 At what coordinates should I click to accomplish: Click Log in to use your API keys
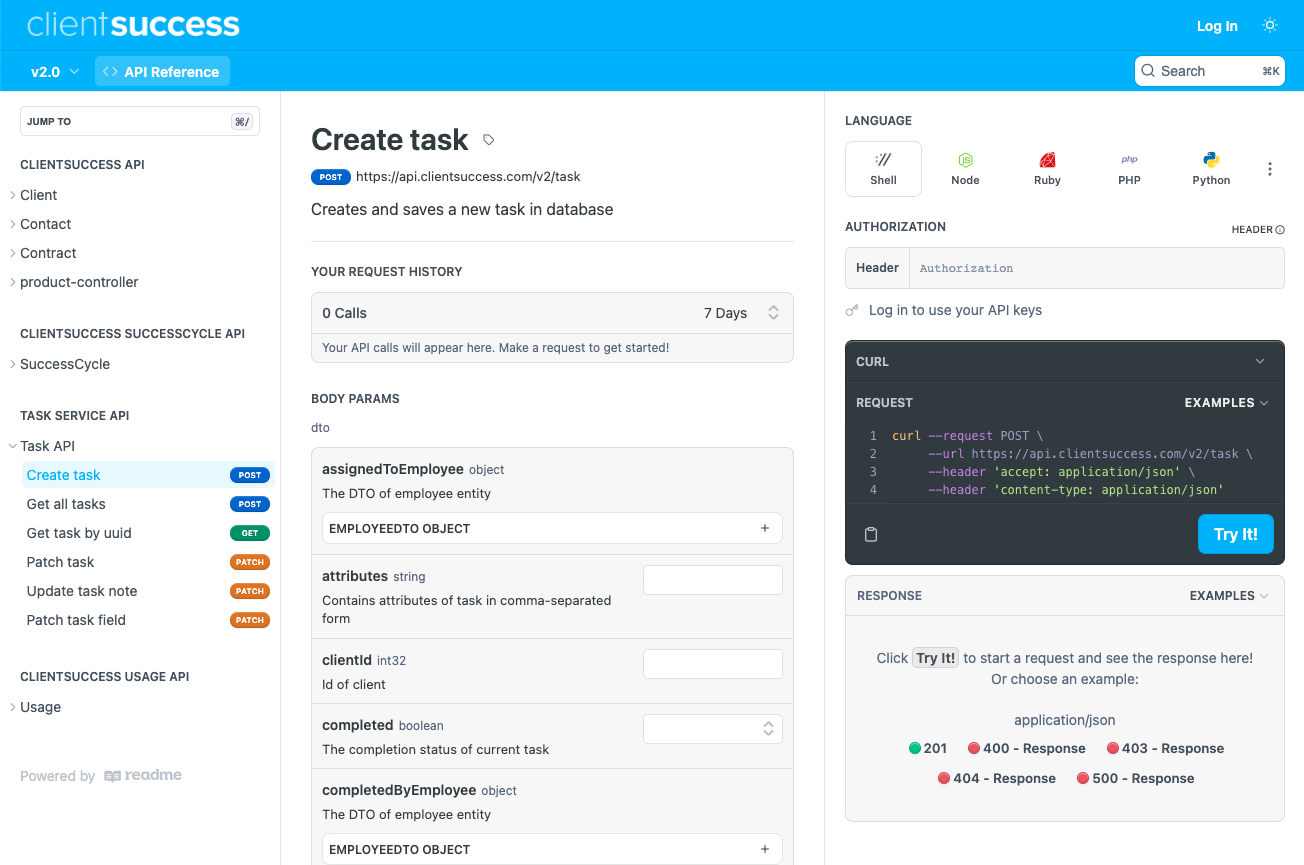pyautogui.click(x=955, y=310)
